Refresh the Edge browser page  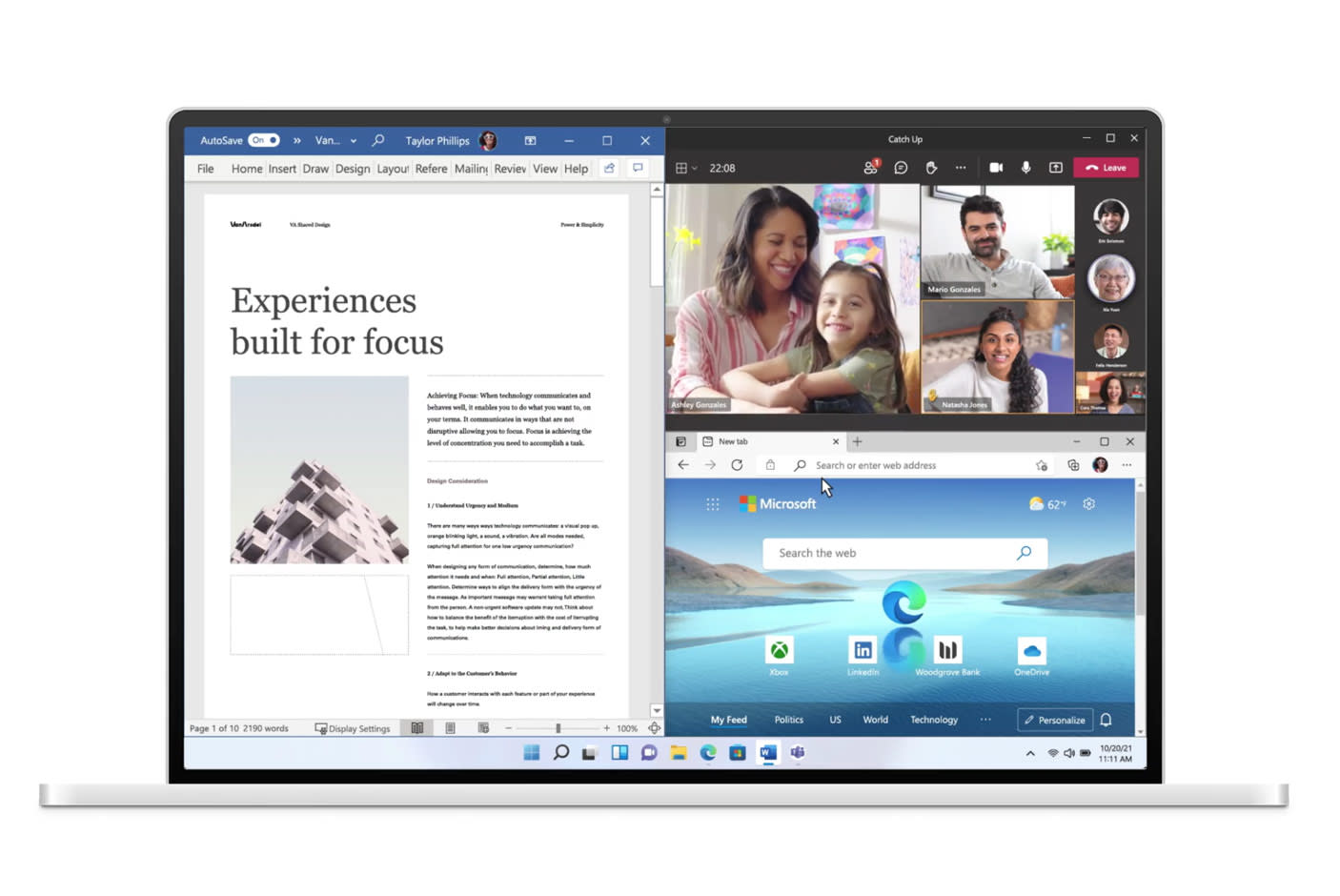pyautogui.click(x=737, y=465)
